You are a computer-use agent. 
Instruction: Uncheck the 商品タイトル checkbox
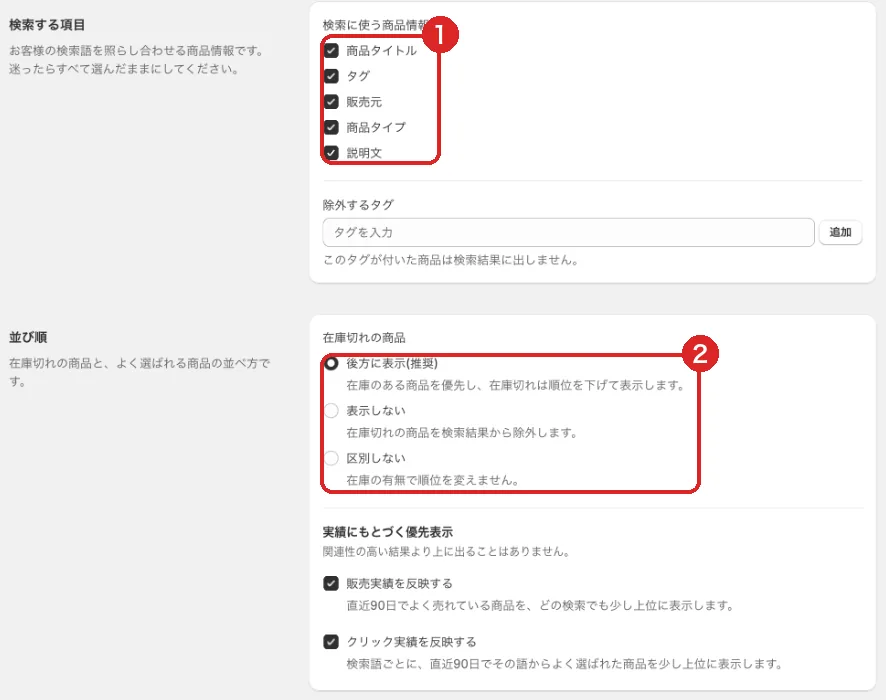tap(331, 51)
